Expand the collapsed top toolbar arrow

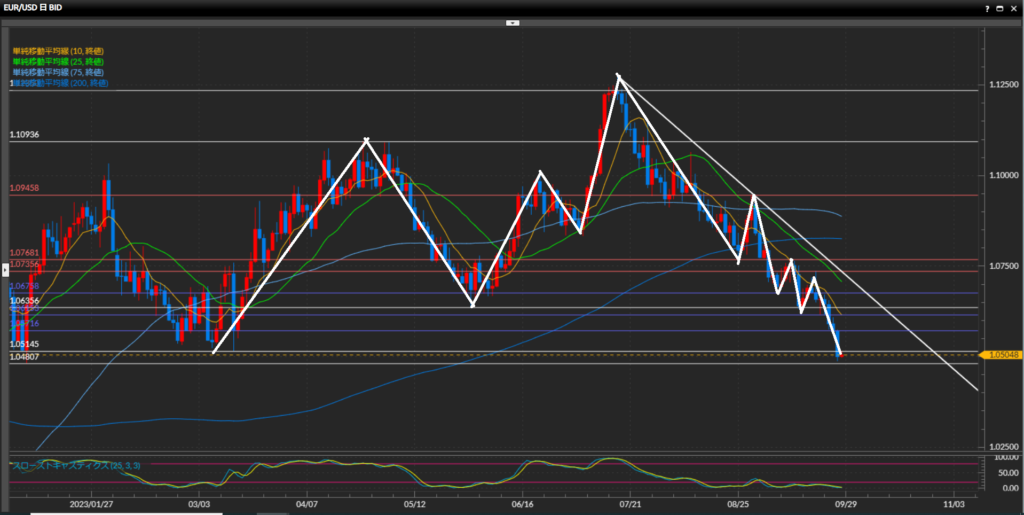(x=512, y=21)
